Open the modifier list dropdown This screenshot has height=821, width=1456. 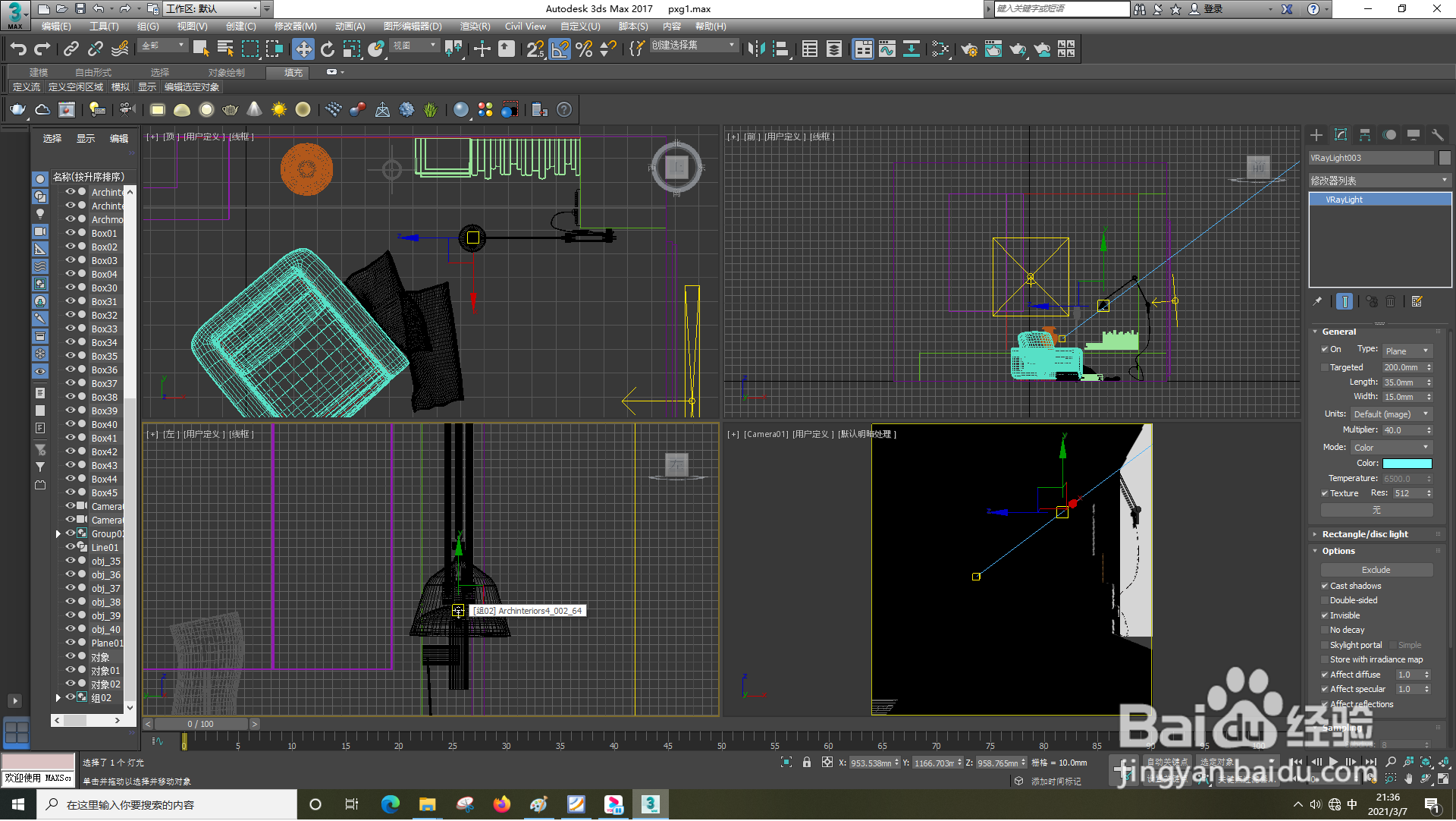point(1379,181)
